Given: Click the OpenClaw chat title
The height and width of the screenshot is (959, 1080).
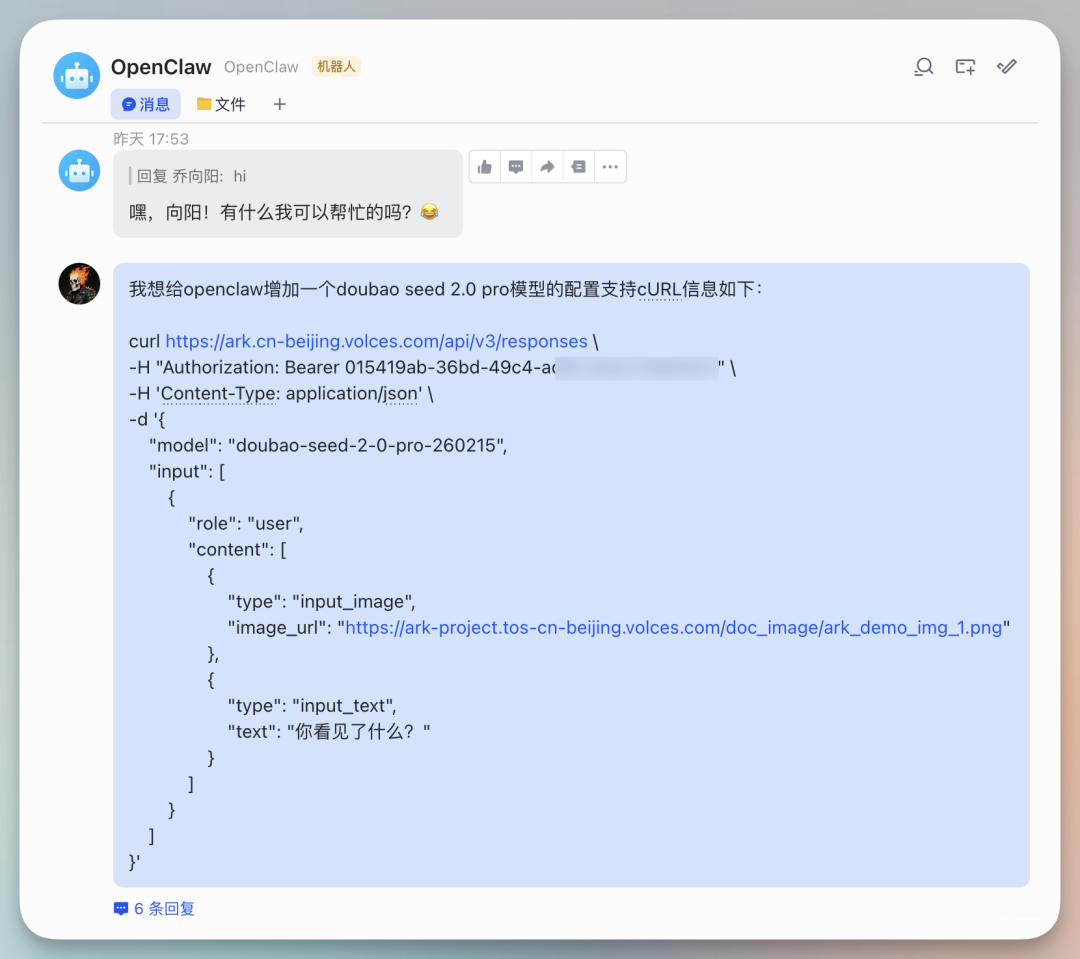Looking at the screenshot, I should tap(161, 67).
